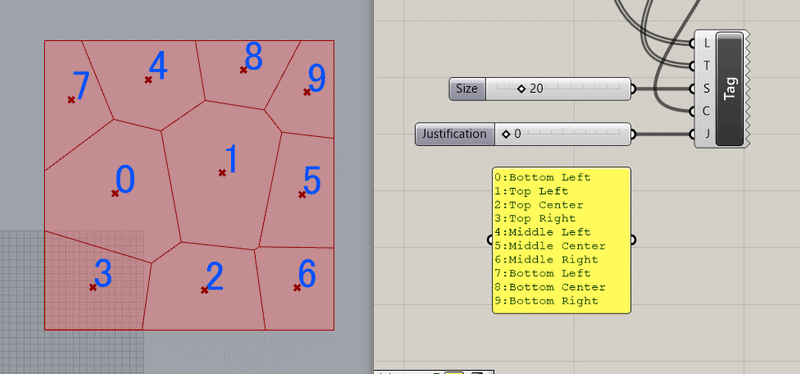The width and height of the screenshot is (800, 374).
Task: Click blue tag number 5 in viewport
Action: point(312,180)
